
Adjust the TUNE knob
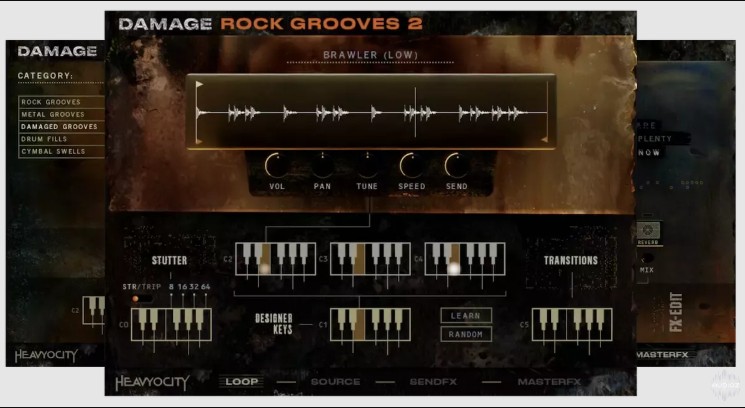(367, 166)
